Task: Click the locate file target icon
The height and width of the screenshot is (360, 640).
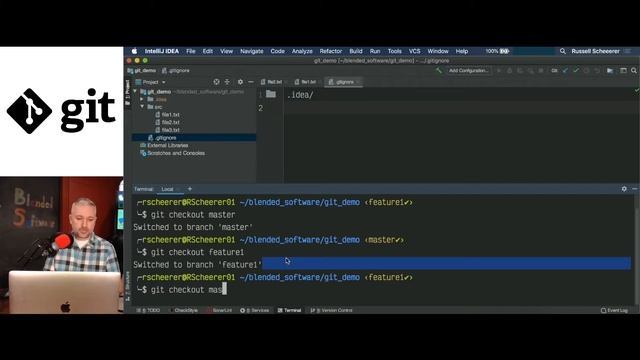Action: [x=216, y=82]
